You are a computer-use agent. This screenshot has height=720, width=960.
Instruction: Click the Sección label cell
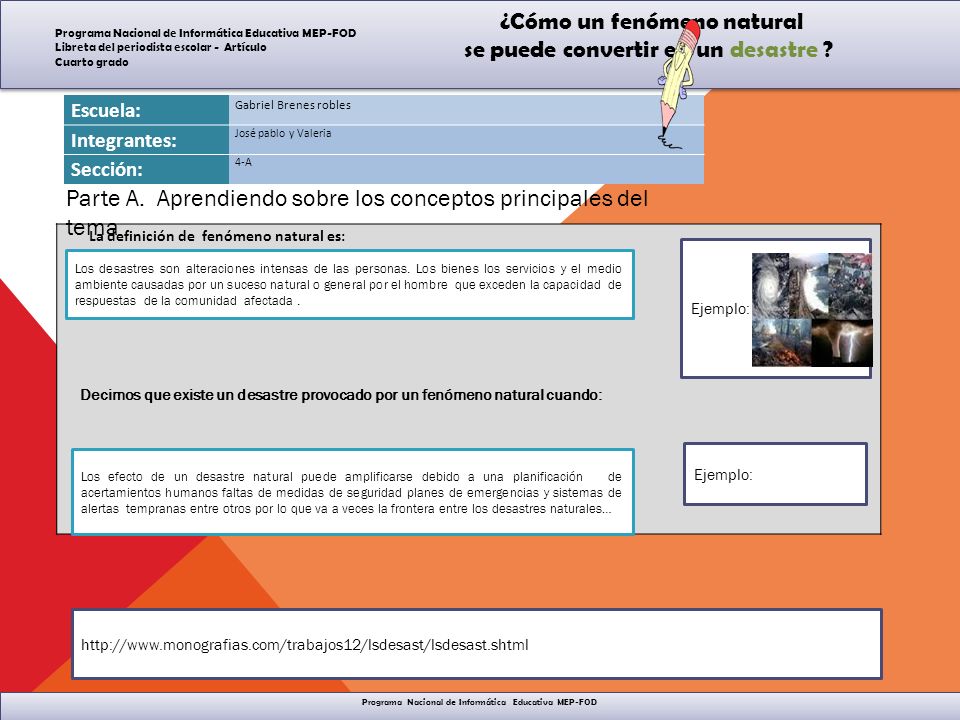146,170
